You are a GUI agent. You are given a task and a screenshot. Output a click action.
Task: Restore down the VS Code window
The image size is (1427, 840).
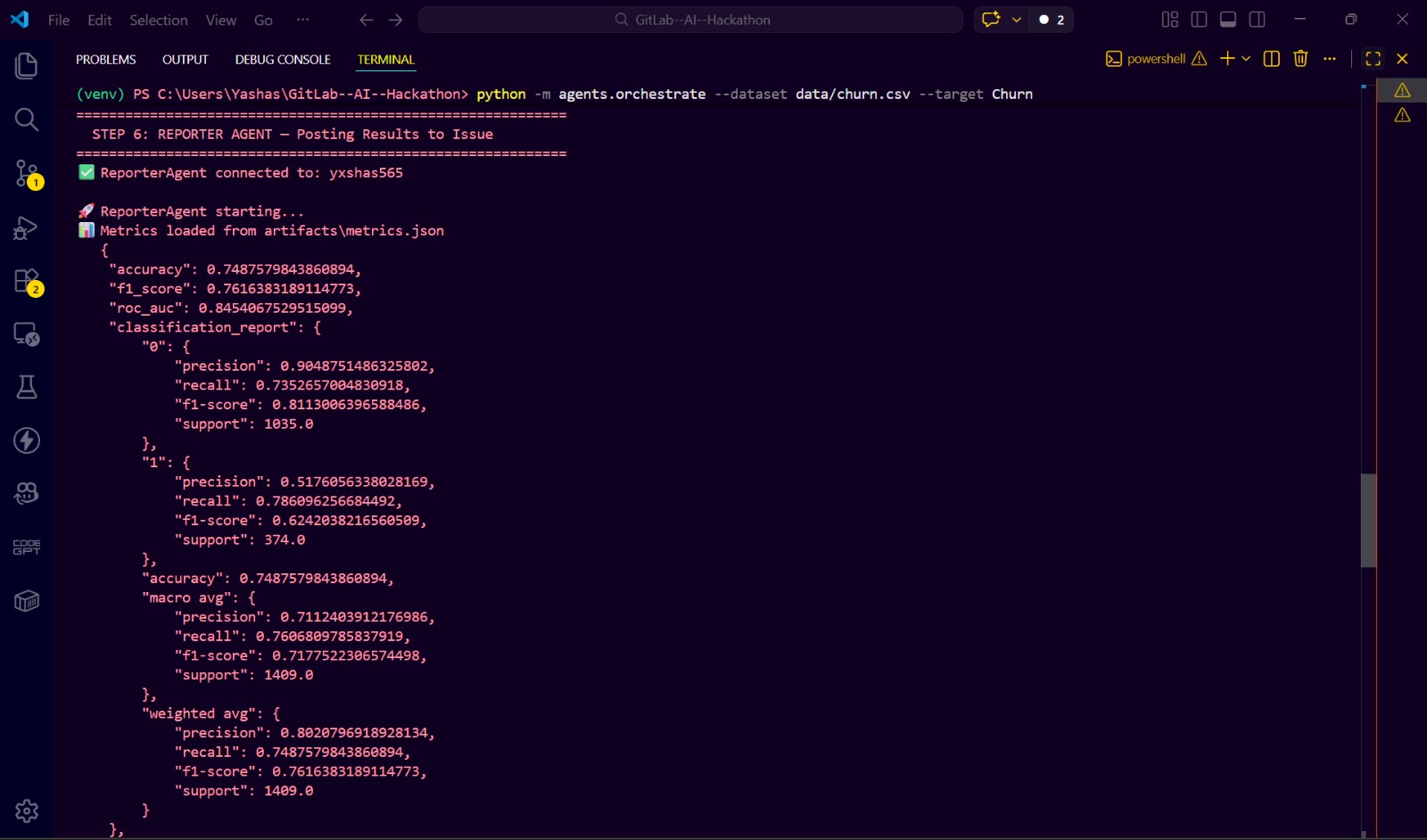coord(1351,20)
